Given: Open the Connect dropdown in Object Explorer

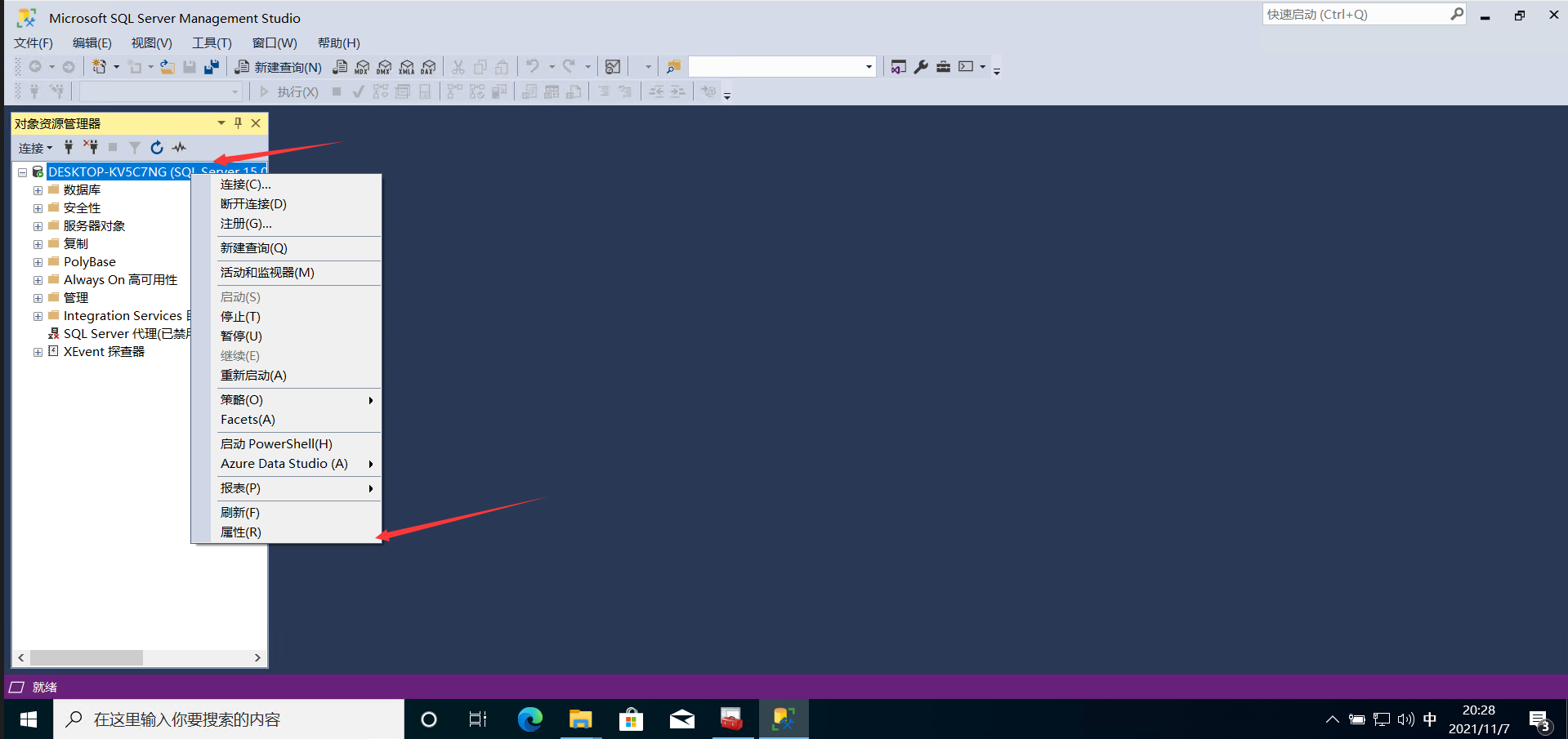Looking at the screenshot, I should click(x=35, y=148).
